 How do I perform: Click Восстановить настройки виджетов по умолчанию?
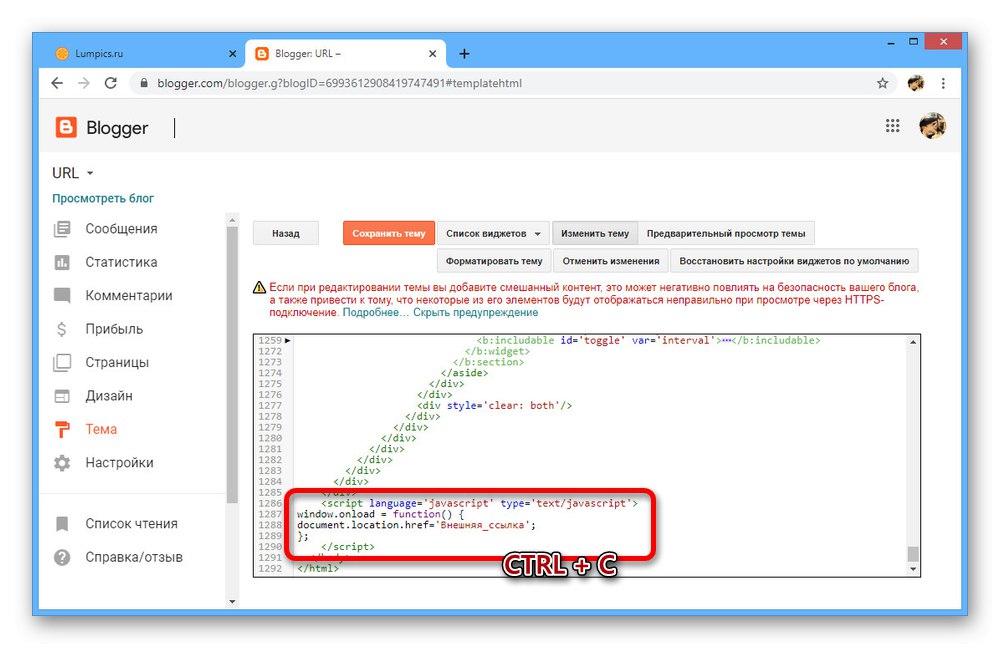tap(794, 261)
